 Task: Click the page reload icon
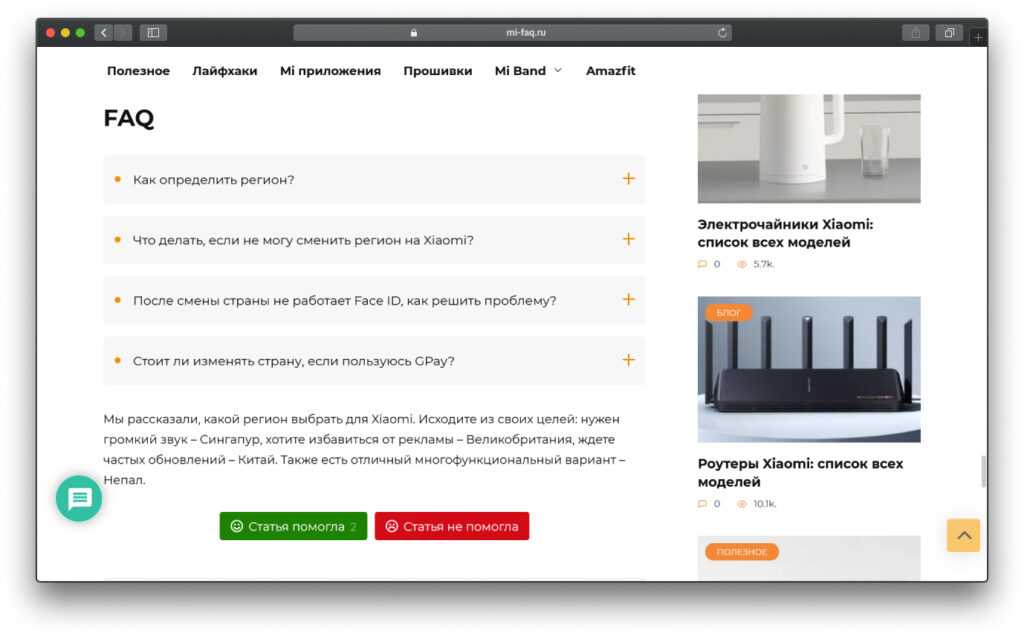pyautogui.click(x=722, y=33)
